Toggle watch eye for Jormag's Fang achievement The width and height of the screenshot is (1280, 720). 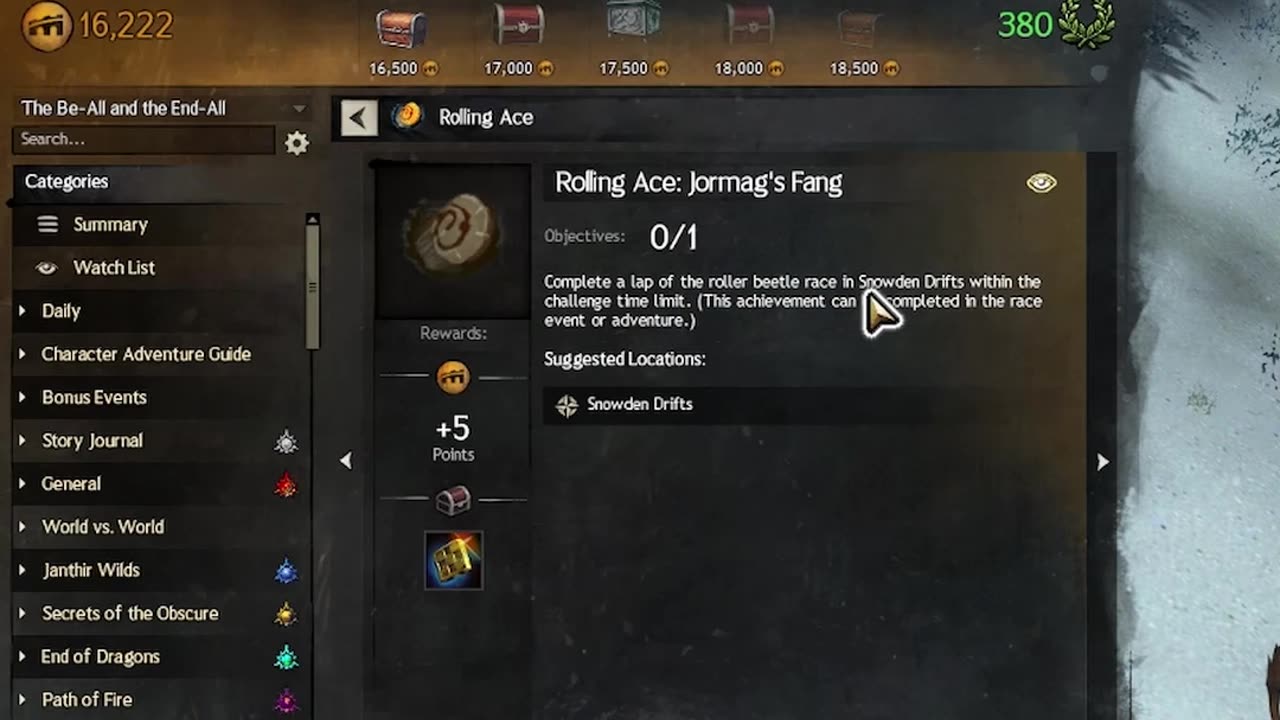coord(1041,183)
